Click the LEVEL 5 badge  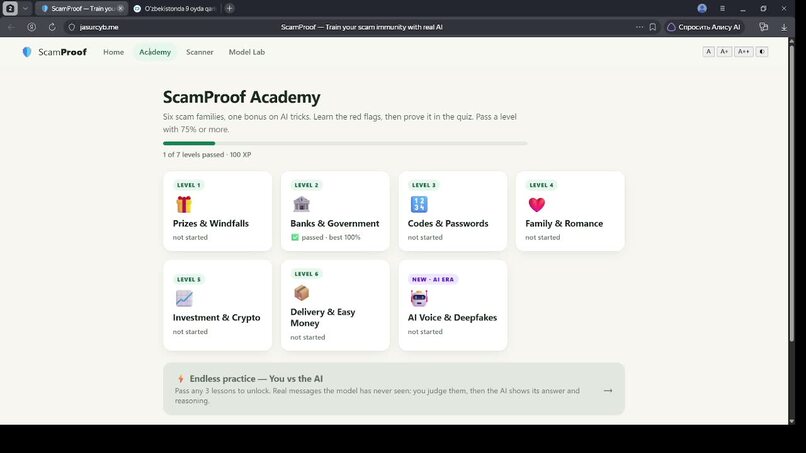coord(189,279)
